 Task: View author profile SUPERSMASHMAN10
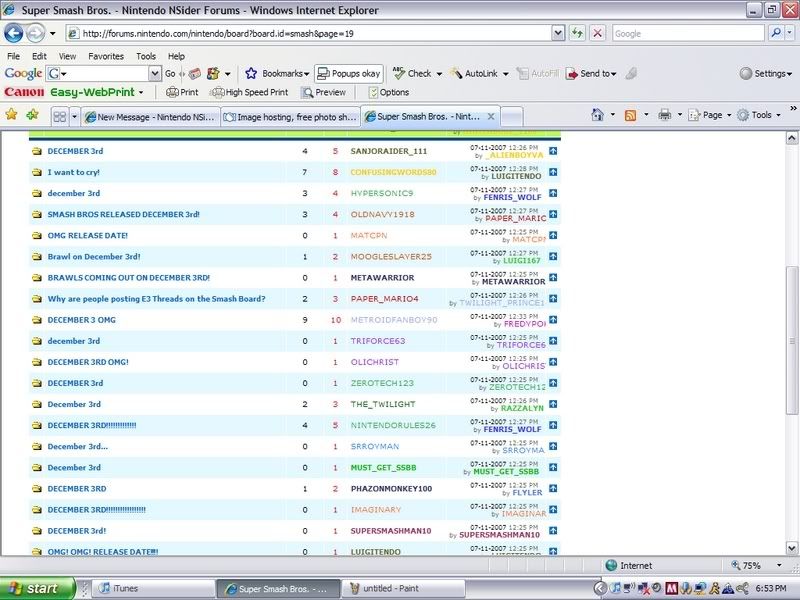pyautogui.click(x=391, y=531)
